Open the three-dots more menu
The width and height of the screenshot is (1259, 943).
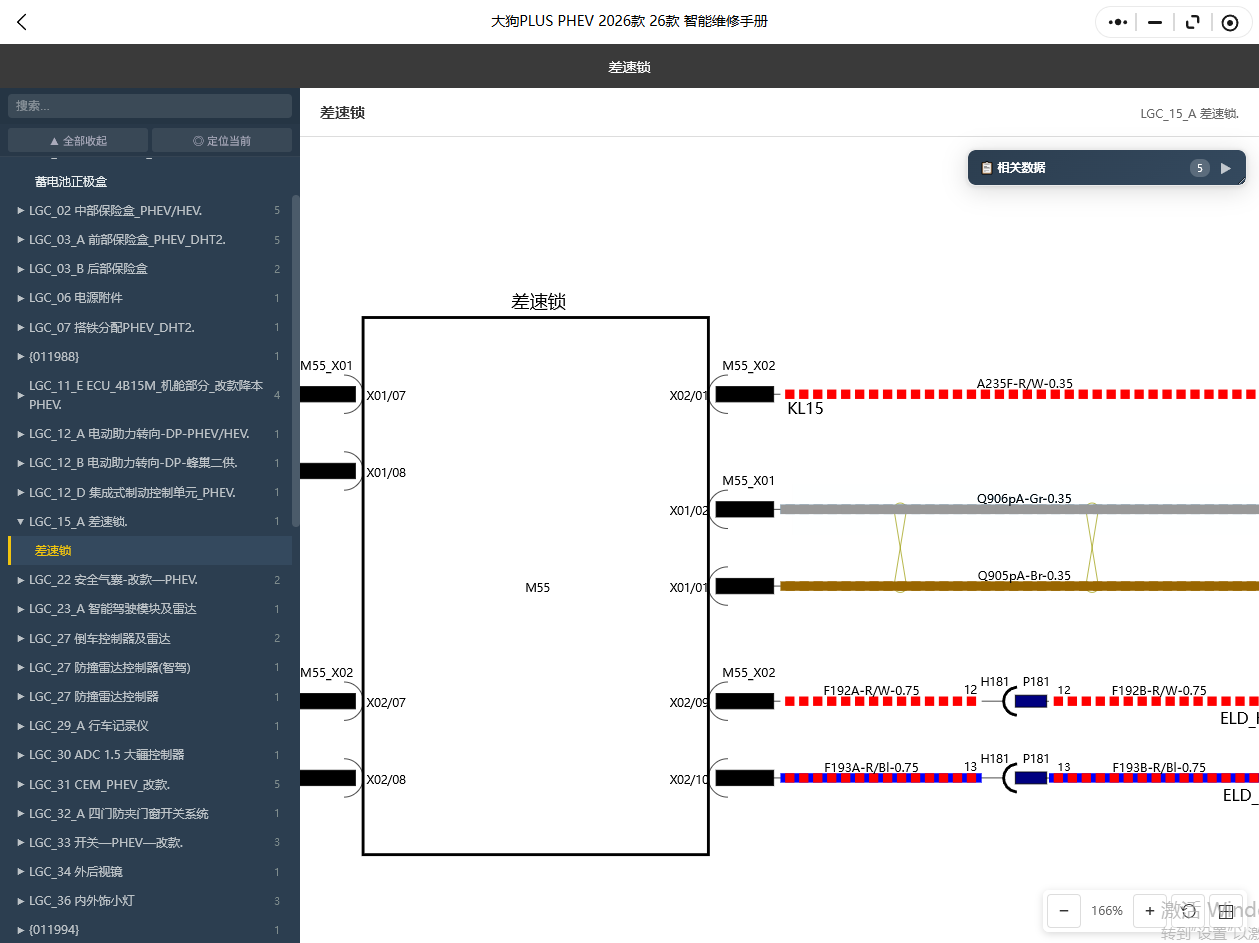1118,22
